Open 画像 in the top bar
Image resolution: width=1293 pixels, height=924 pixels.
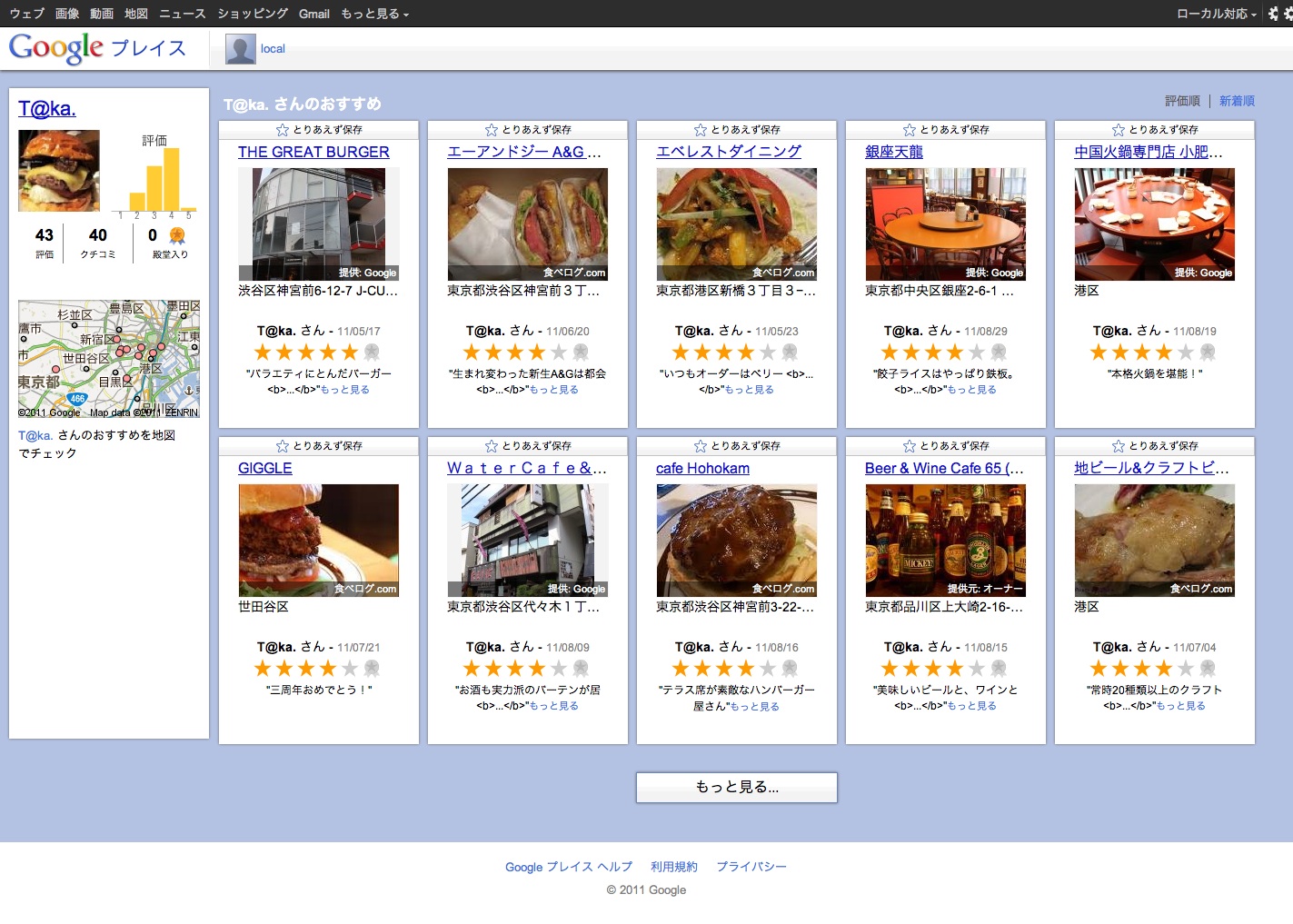tap(67, 14)
